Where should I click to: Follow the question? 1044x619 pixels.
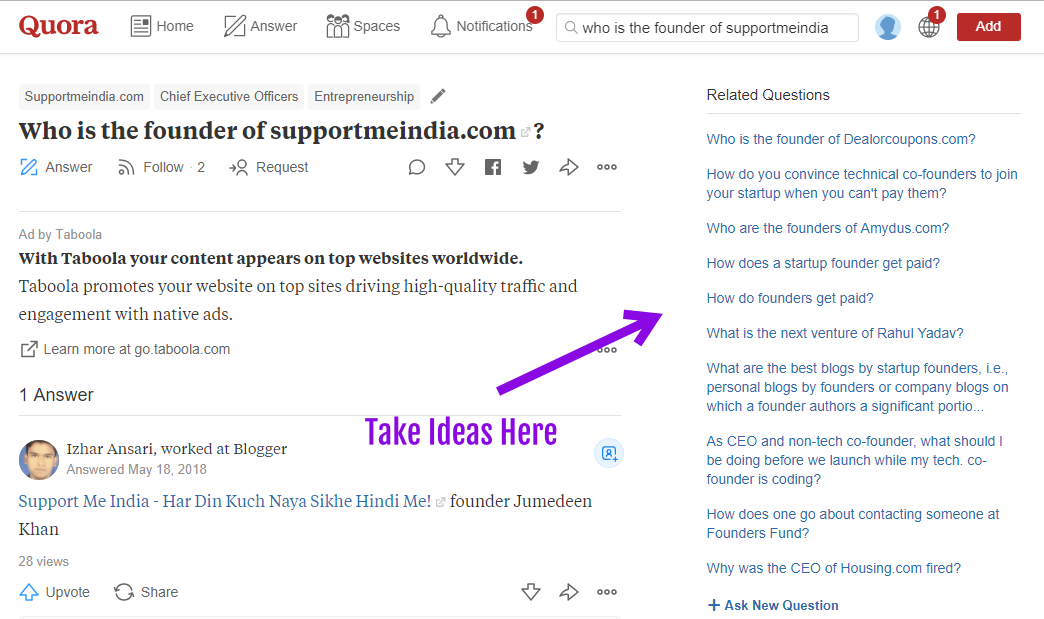[160, 167]
